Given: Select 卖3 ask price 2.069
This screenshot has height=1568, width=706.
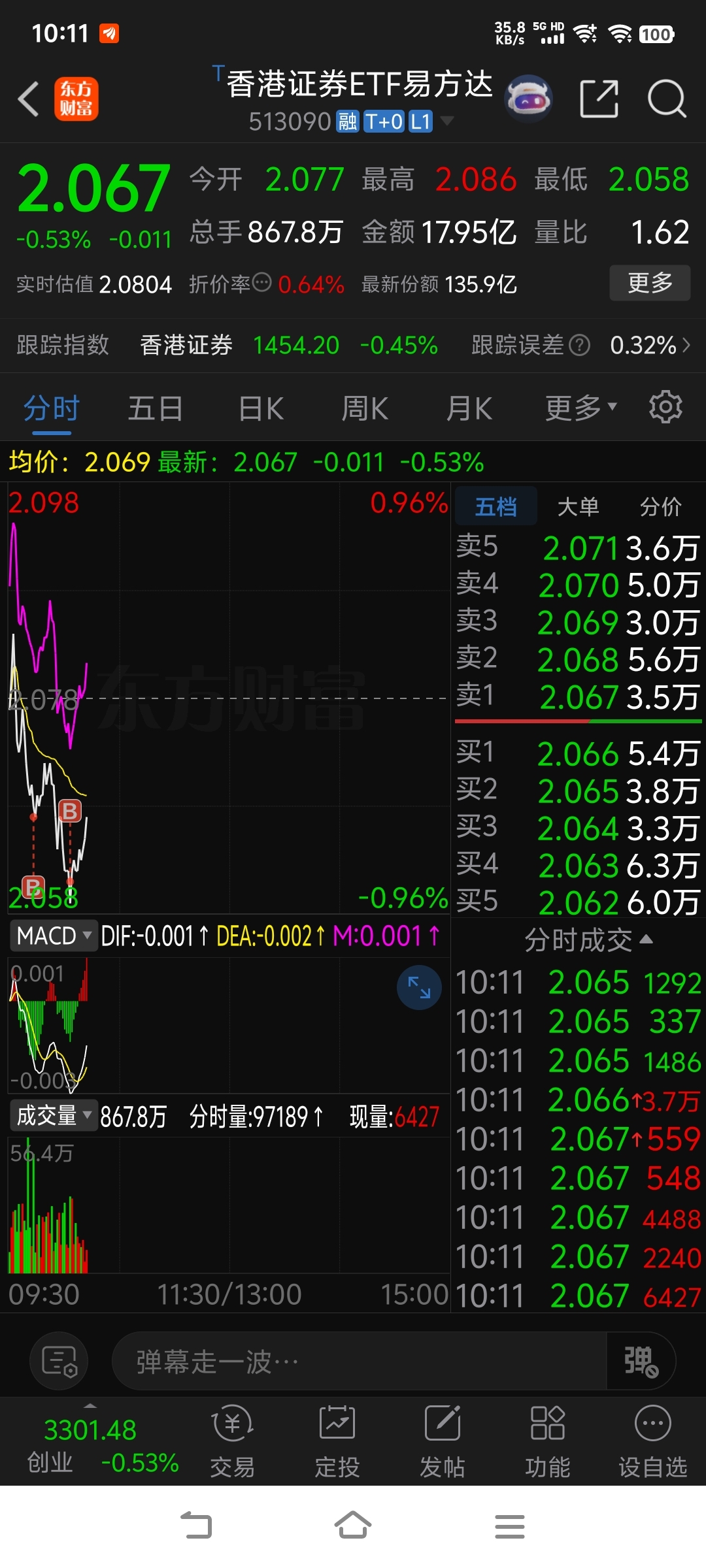Looking at the screenshot, I should click(x=578, y=623).
